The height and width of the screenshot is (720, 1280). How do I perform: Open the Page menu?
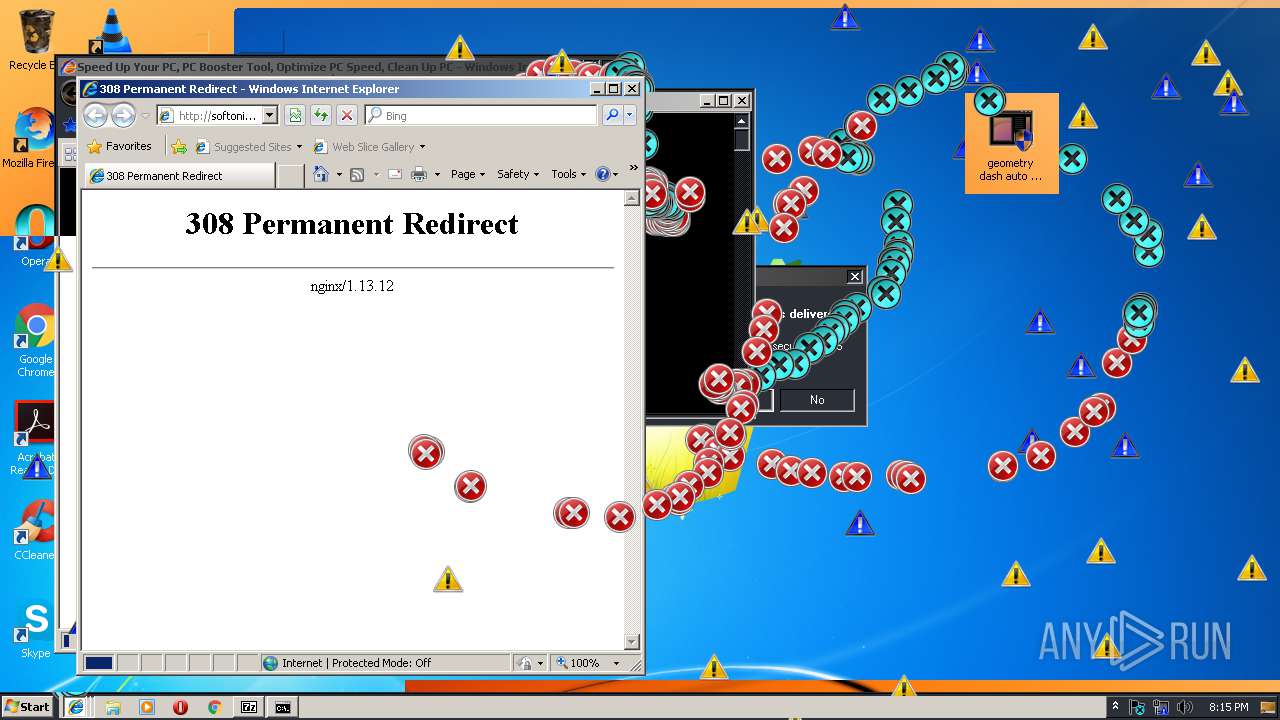pyautogui.click(x=468, y=174)
